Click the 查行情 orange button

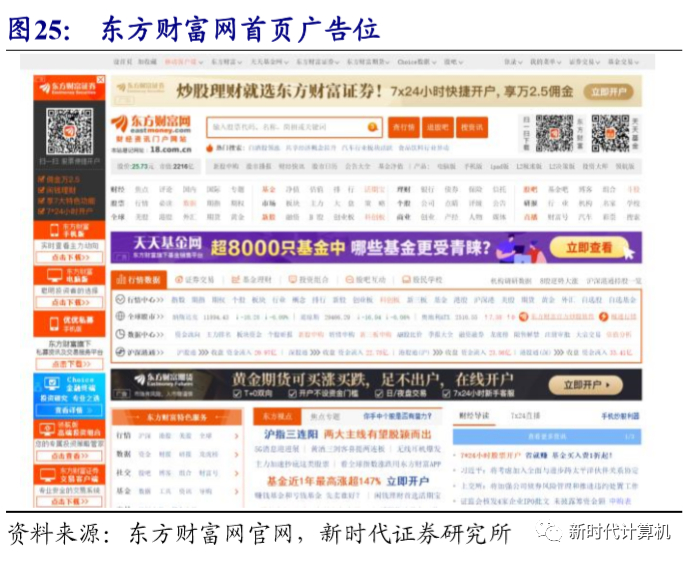[x=404, y=128]
